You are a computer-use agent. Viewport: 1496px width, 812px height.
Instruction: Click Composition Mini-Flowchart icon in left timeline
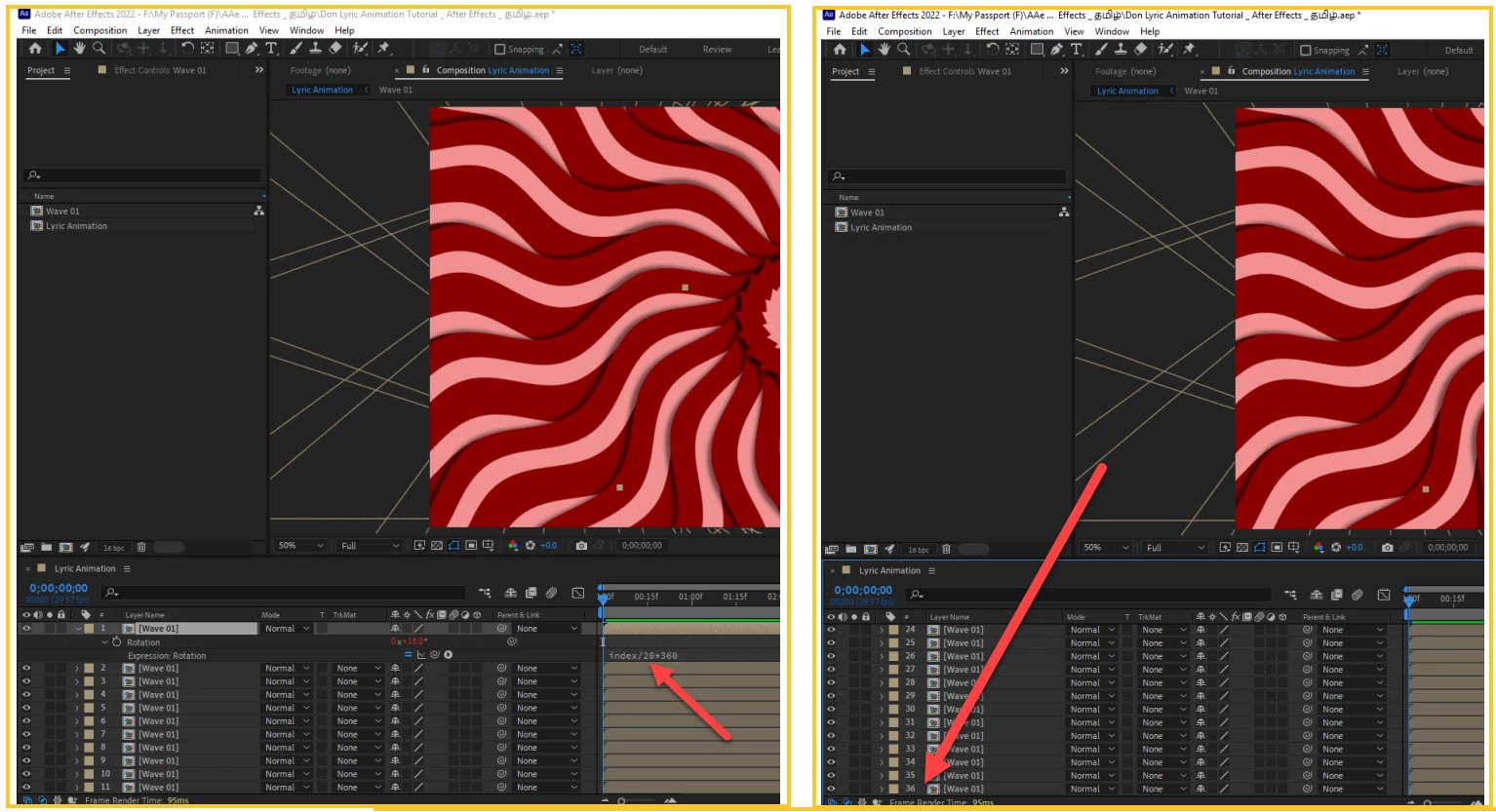(485, 593)
